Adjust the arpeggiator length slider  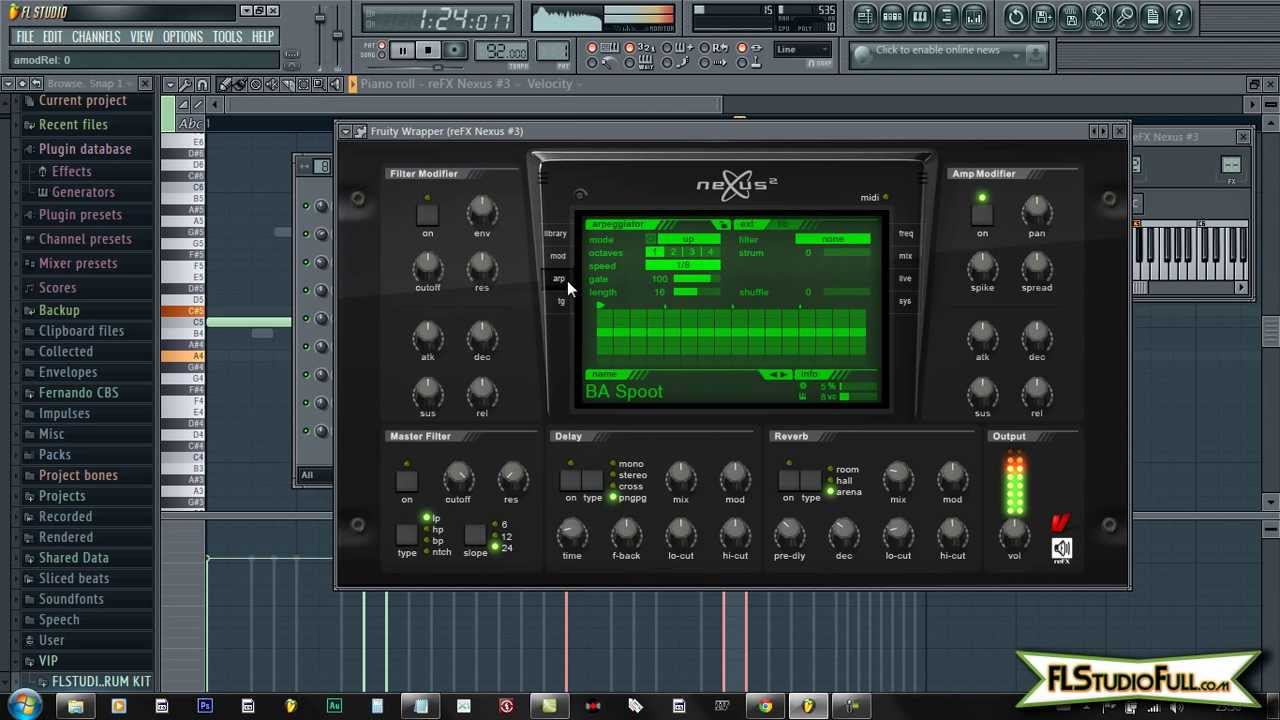(x=697, y=292)
